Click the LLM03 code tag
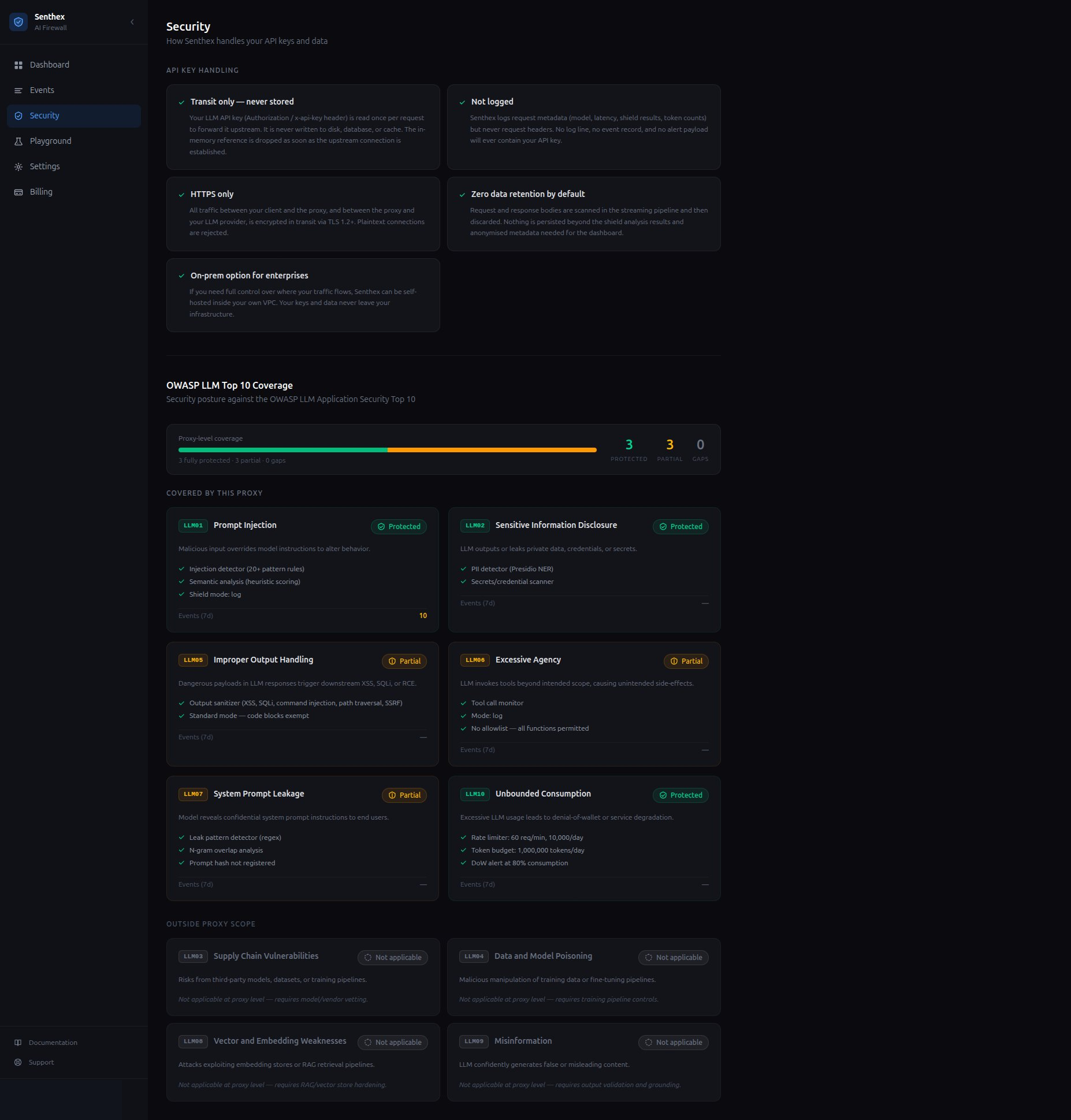The height and width of the screenshot is (1120, 1071). [x=193, y=957]
